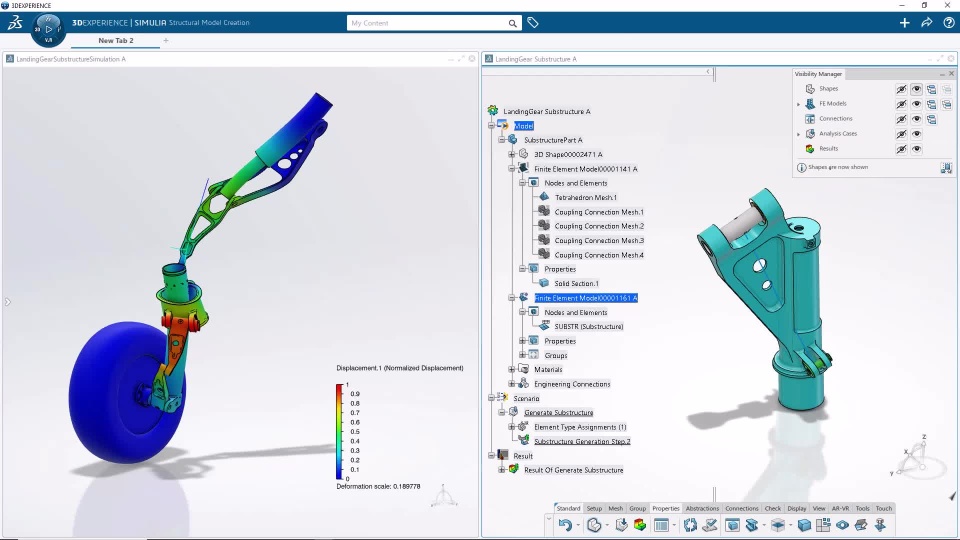Show Analysis Cases with eye button

click(917, 134)
